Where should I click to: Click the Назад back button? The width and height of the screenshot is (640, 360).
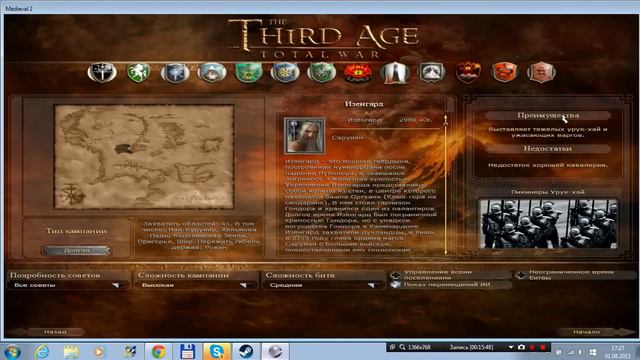click(49, 332)
